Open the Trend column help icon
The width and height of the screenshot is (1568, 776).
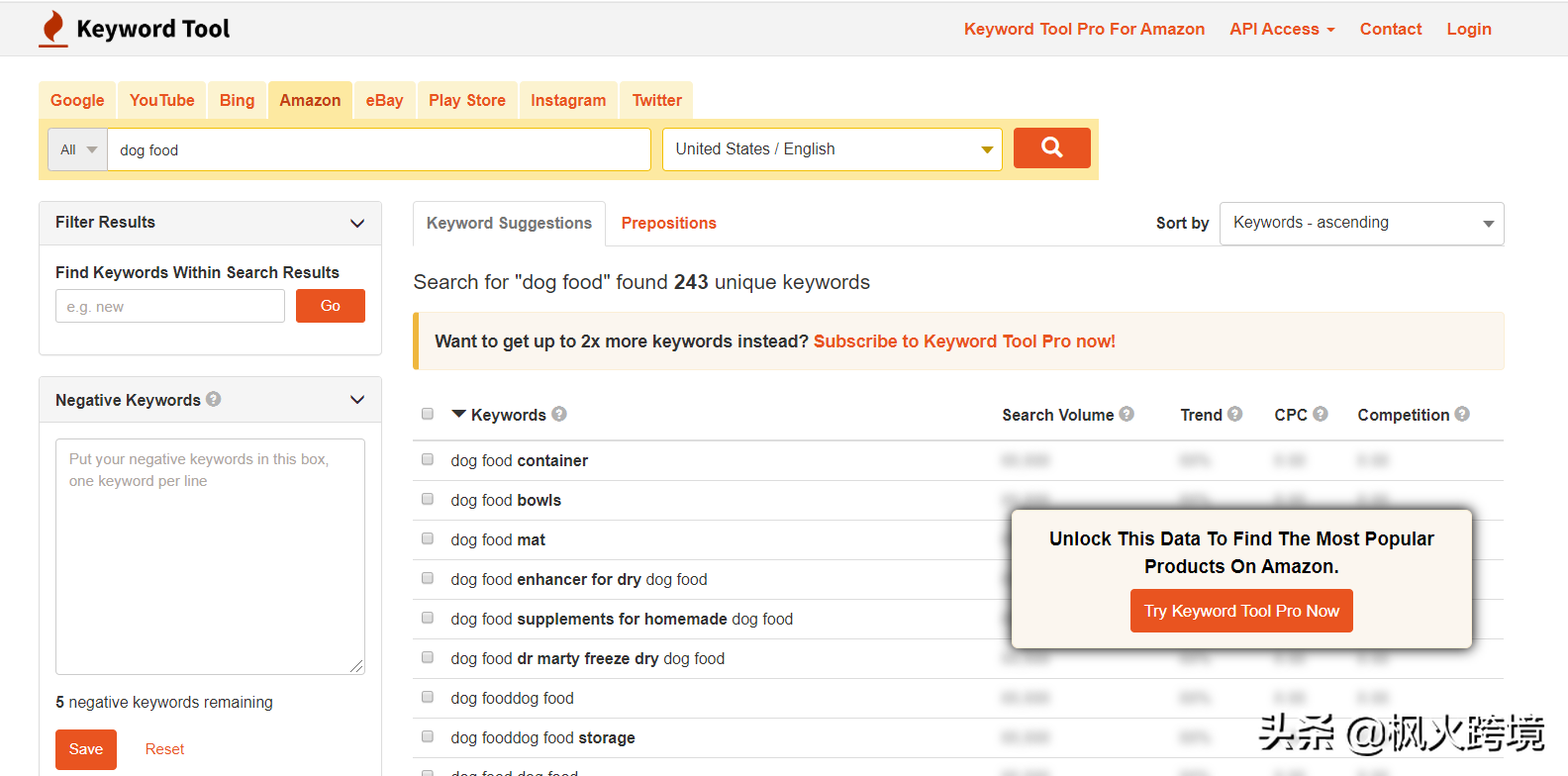click(1234, 414)
